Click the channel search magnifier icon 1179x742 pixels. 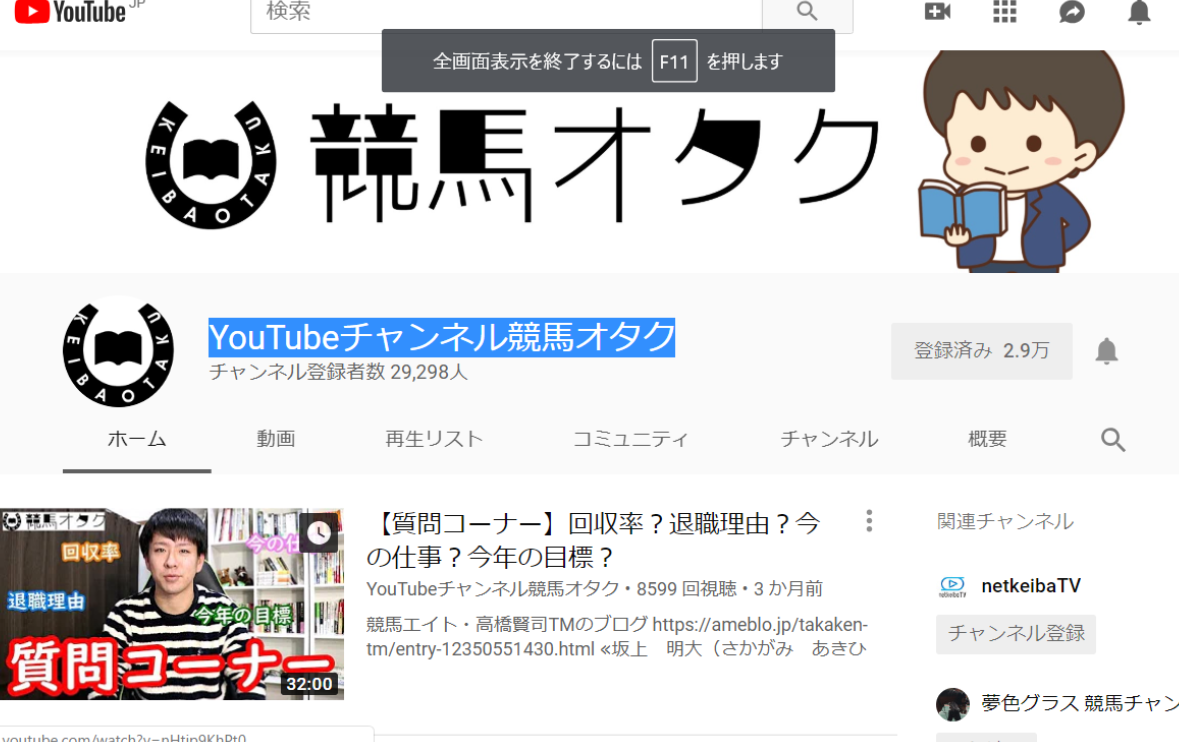pyautogui.click(x=1113, y=439)
